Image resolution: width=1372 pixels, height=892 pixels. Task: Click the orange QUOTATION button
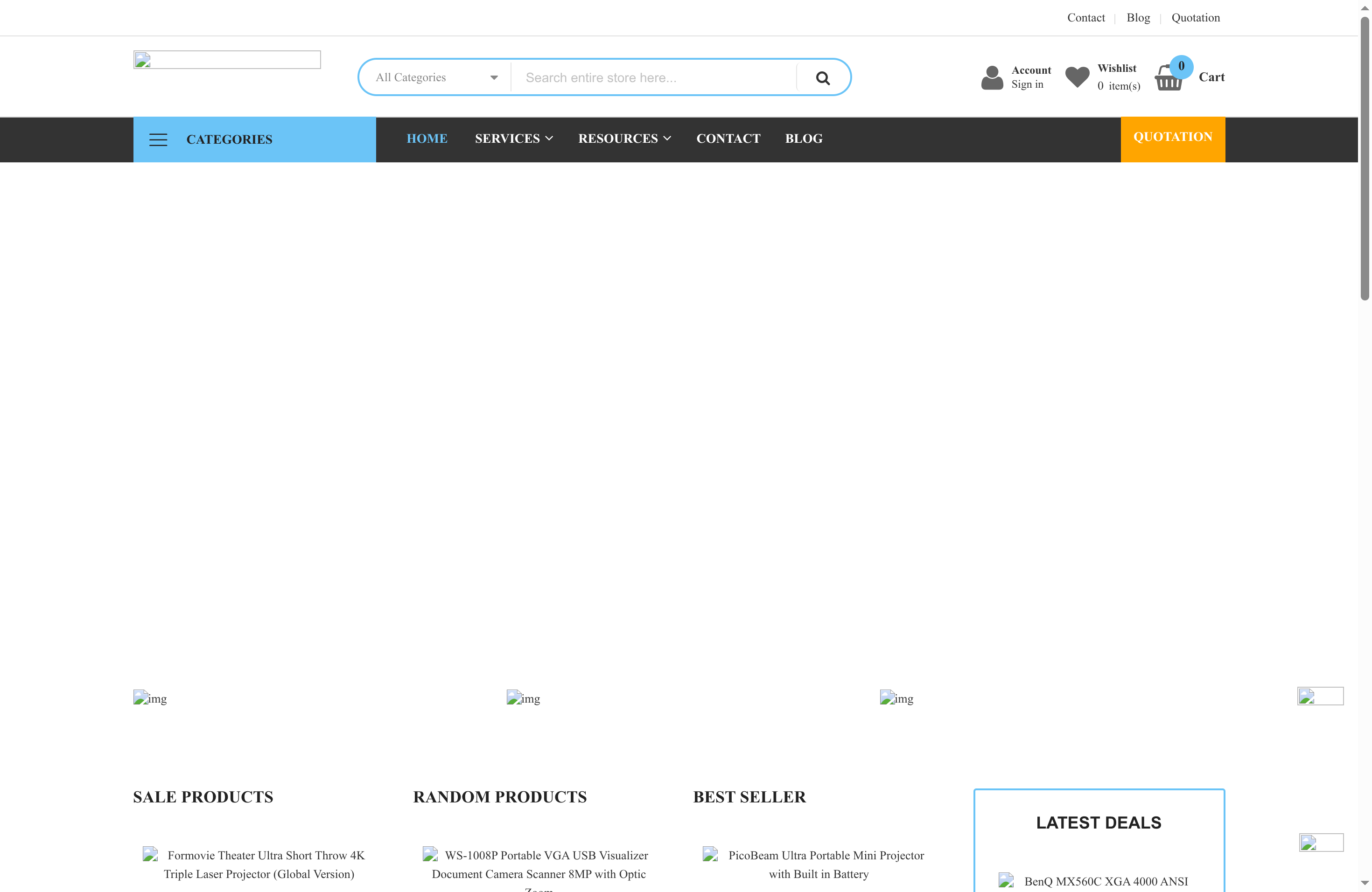tap(1173, 137)
